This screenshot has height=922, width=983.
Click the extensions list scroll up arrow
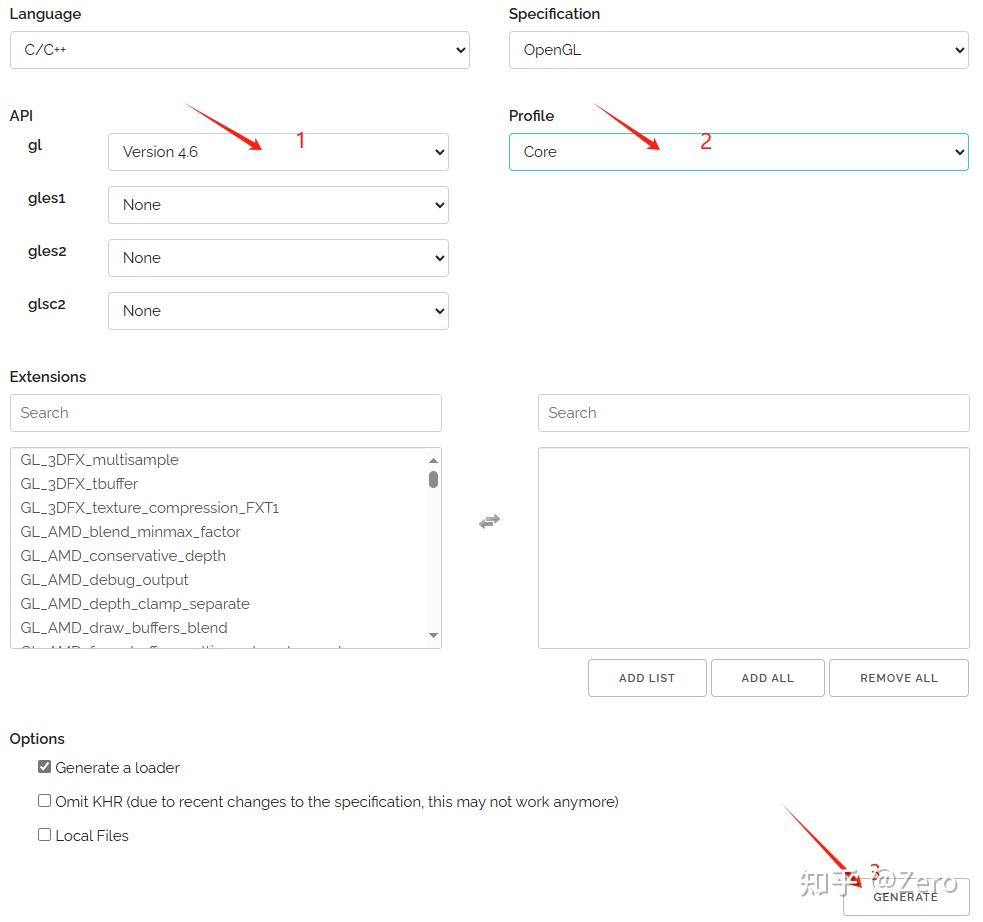click(433, 459)
